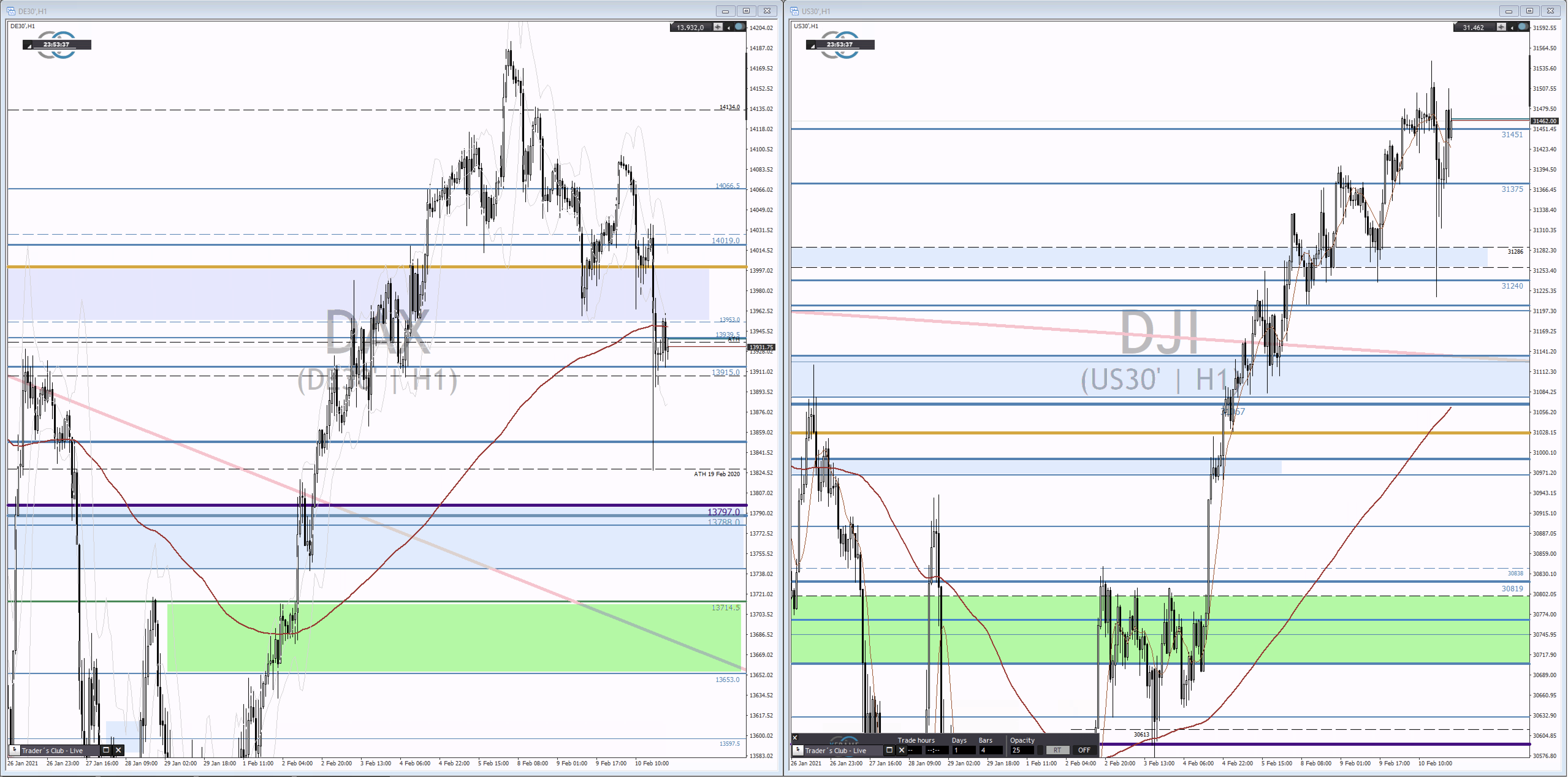The width and height of the screenshot is (1568, 777).
Task: Click current price tag 31462.00 on US30 axis
Action: [x=1544, y=121]
